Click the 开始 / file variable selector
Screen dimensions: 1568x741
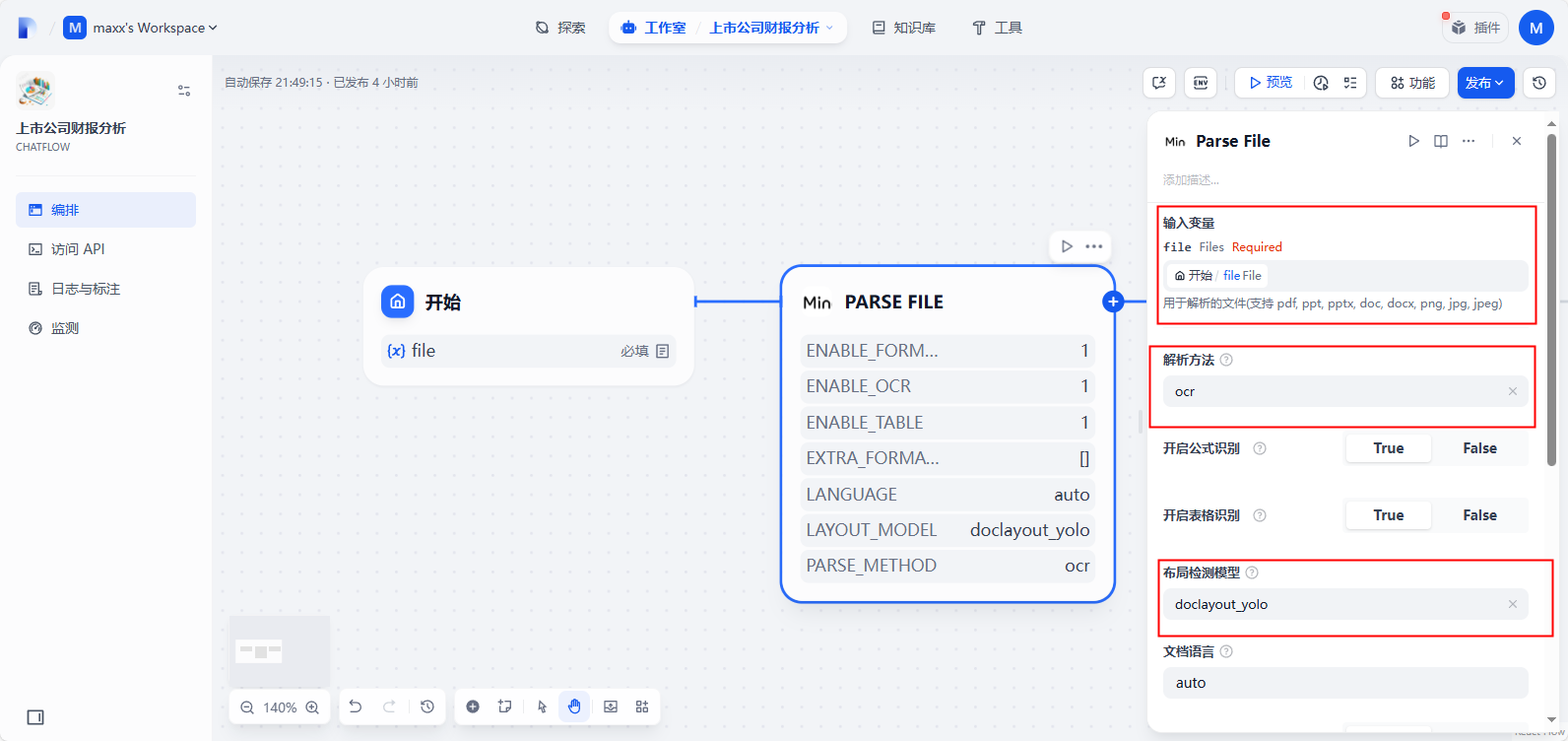coord(1345,276)
